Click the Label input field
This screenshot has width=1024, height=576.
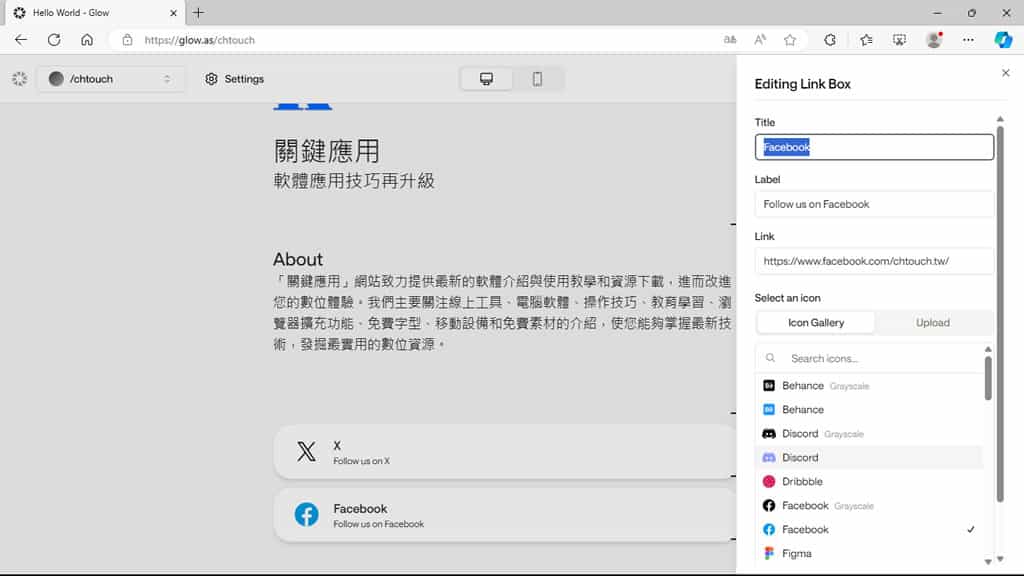(x=874, y=204)
